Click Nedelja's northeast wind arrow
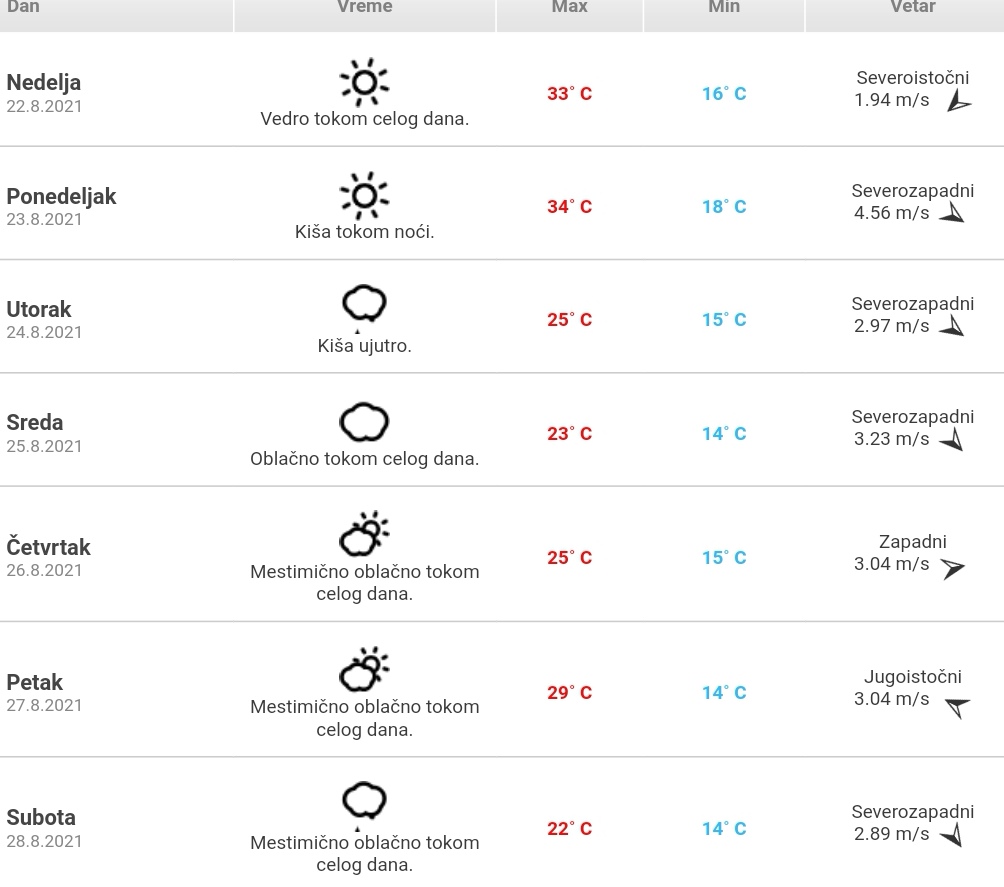This screenshot has height=887, width=1004. [x=959, y=101]
